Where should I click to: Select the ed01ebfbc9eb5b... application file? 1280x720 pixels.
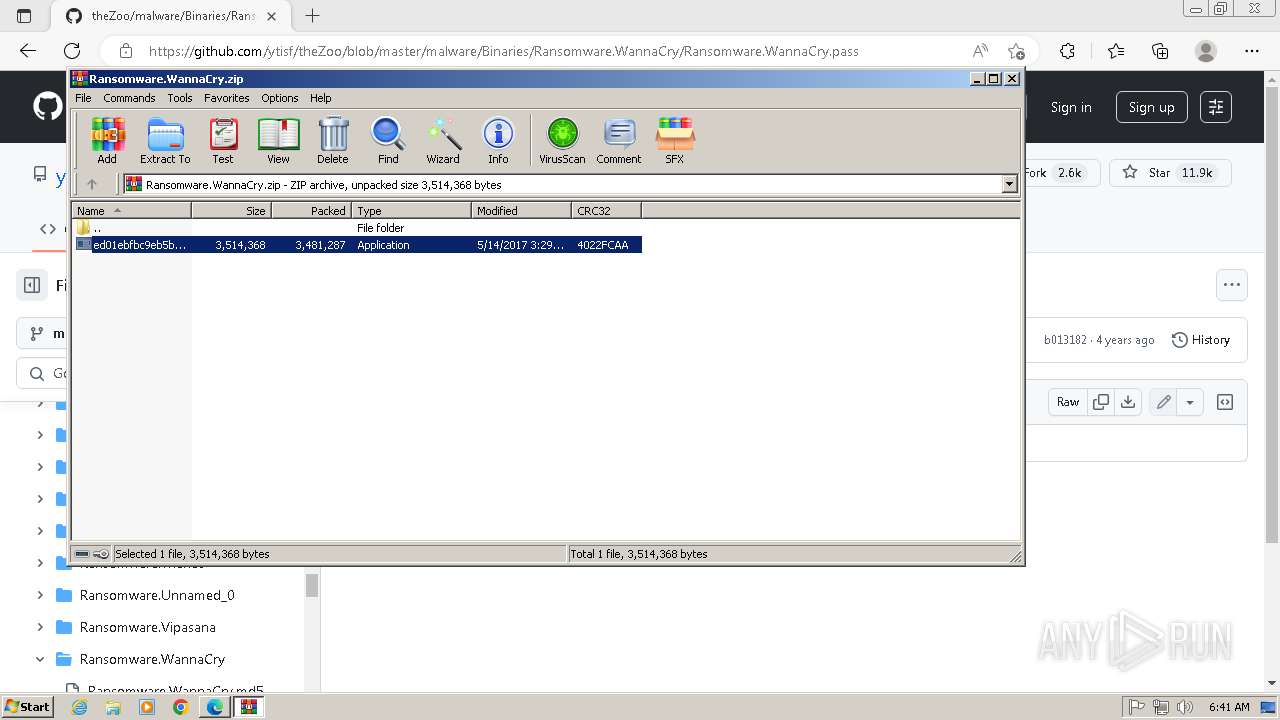358,245
